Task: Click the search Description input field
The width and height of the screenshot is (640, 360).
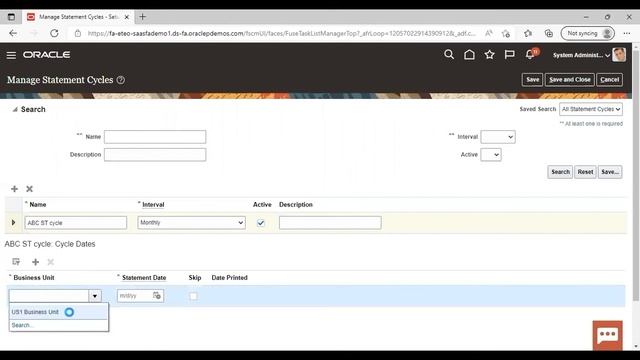Action: point(155,155)
